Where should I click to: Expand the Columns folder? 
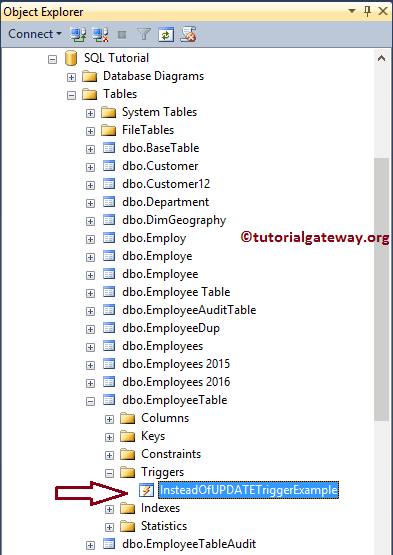click(110, 419)
